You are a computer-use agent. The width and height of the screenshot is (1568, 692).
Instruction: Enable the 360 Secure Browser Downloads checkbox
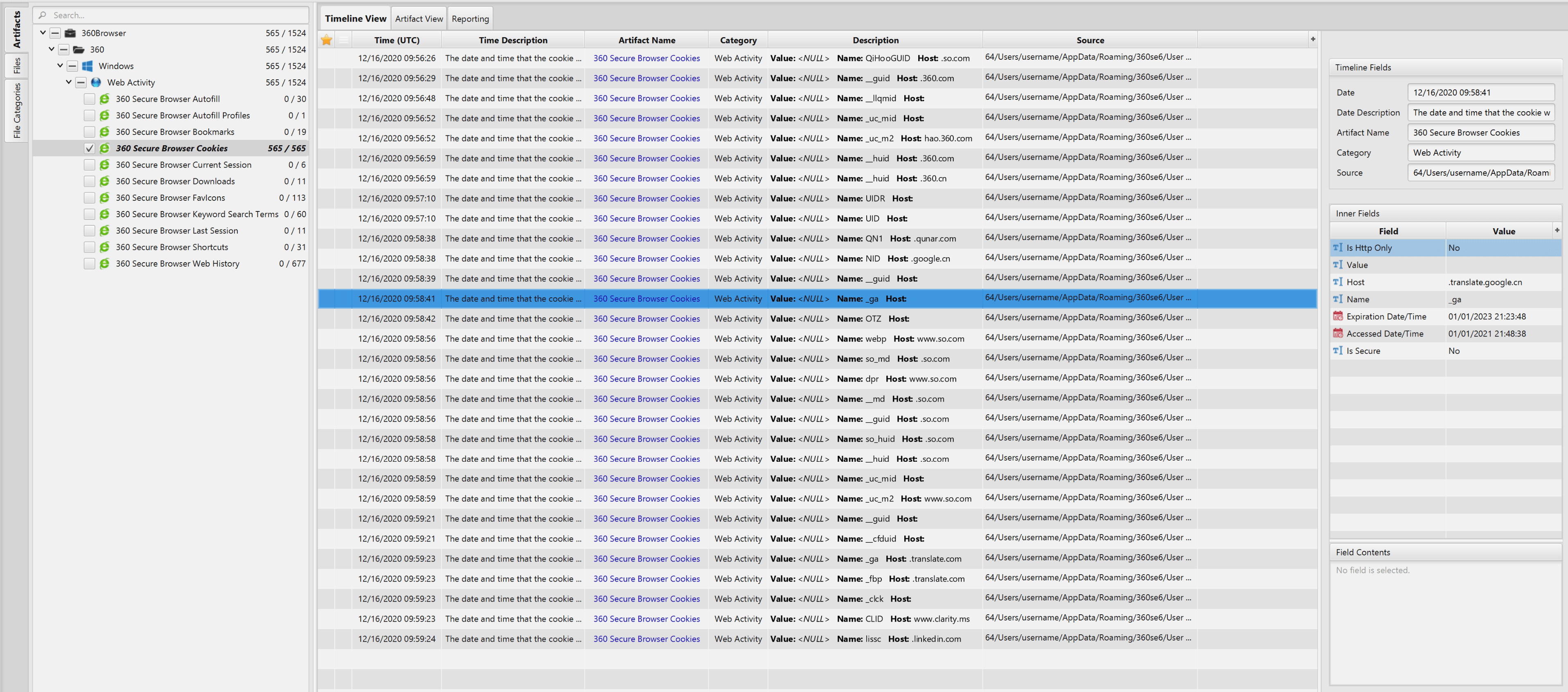pos(90,181)
